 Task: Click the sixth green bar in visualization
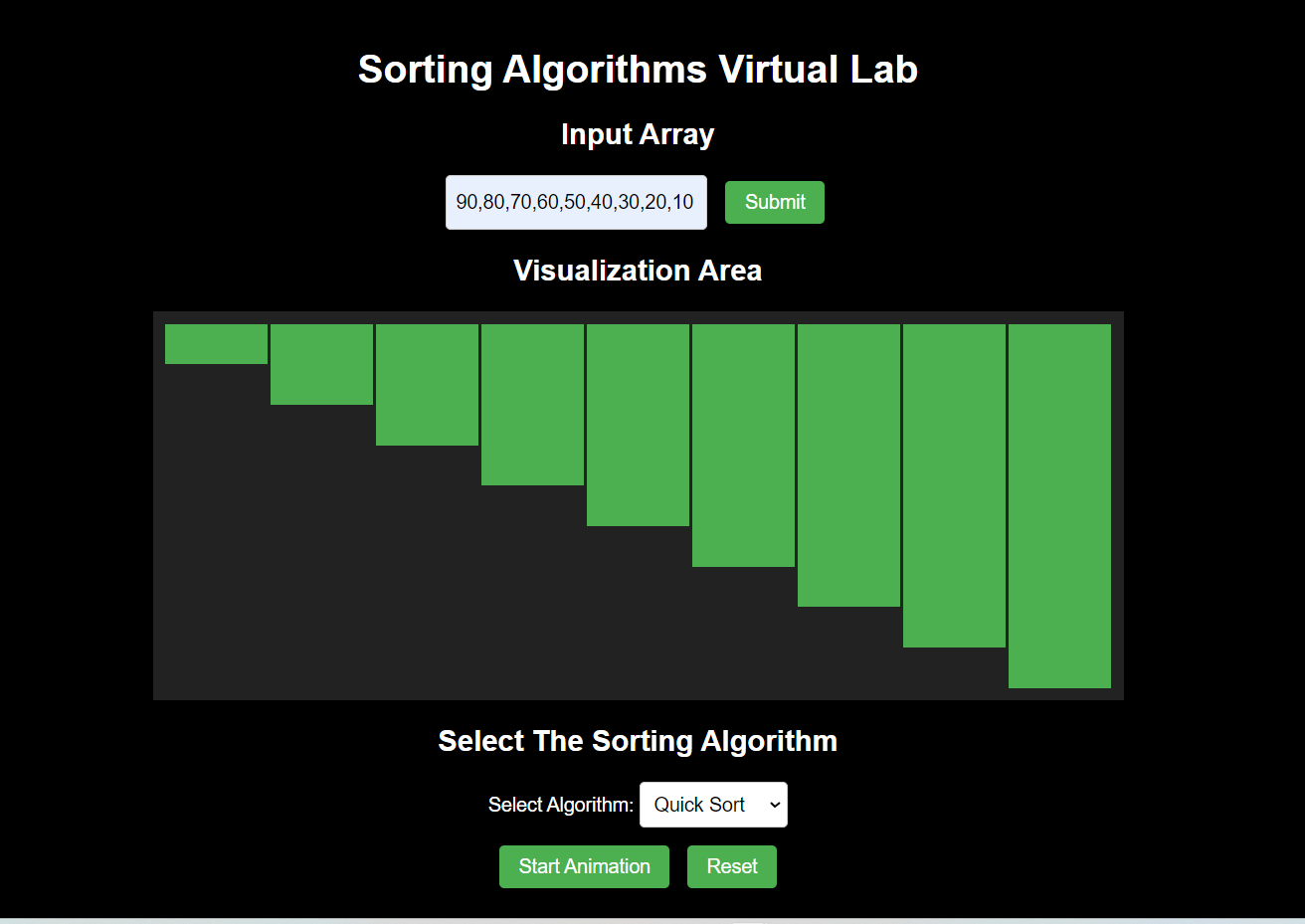click(x=743, y=446)
